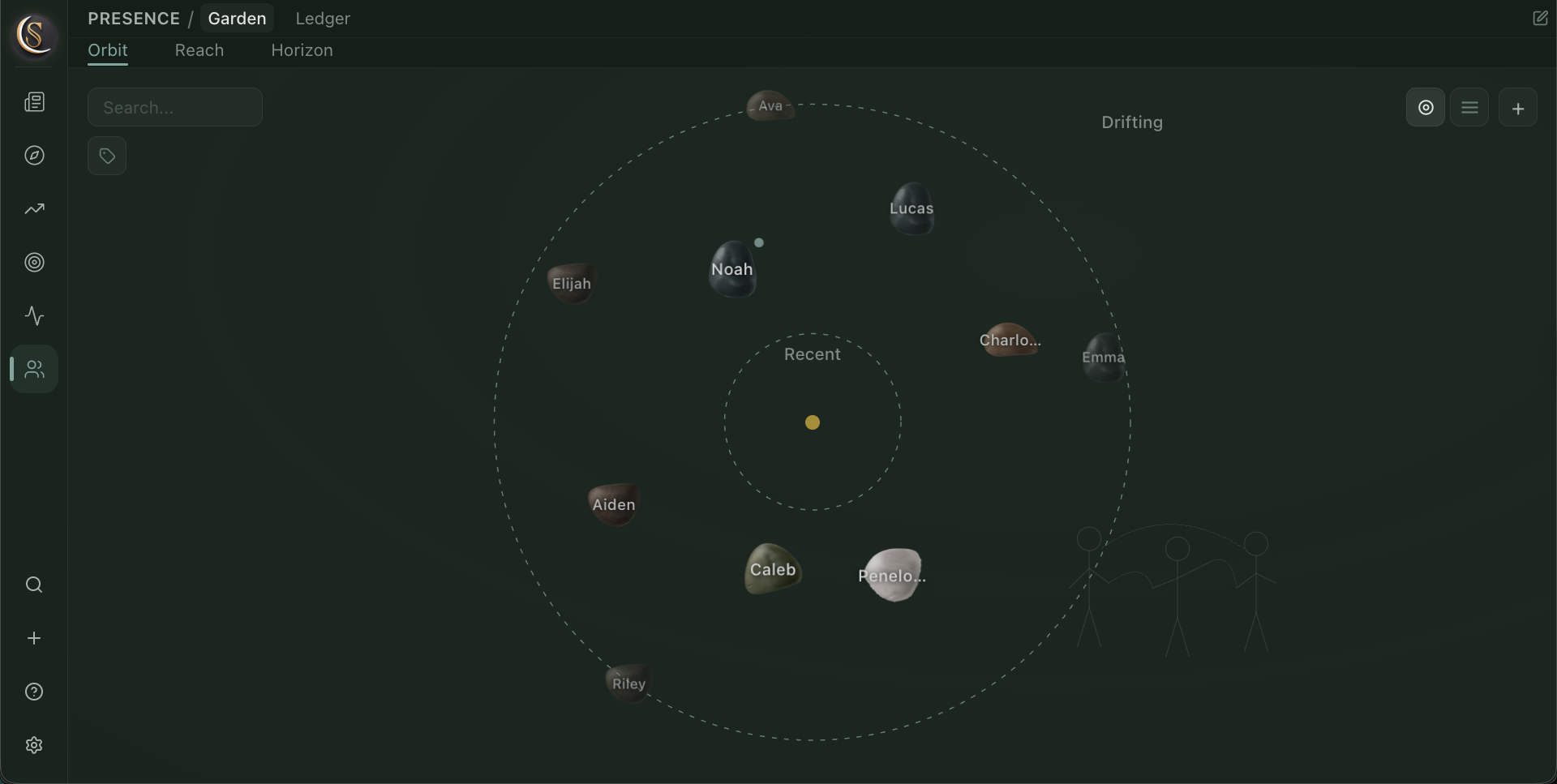This screenshot has width=1557, height=784.
Task: Switch to the Reach tab
Action: [x=199, y=50]
